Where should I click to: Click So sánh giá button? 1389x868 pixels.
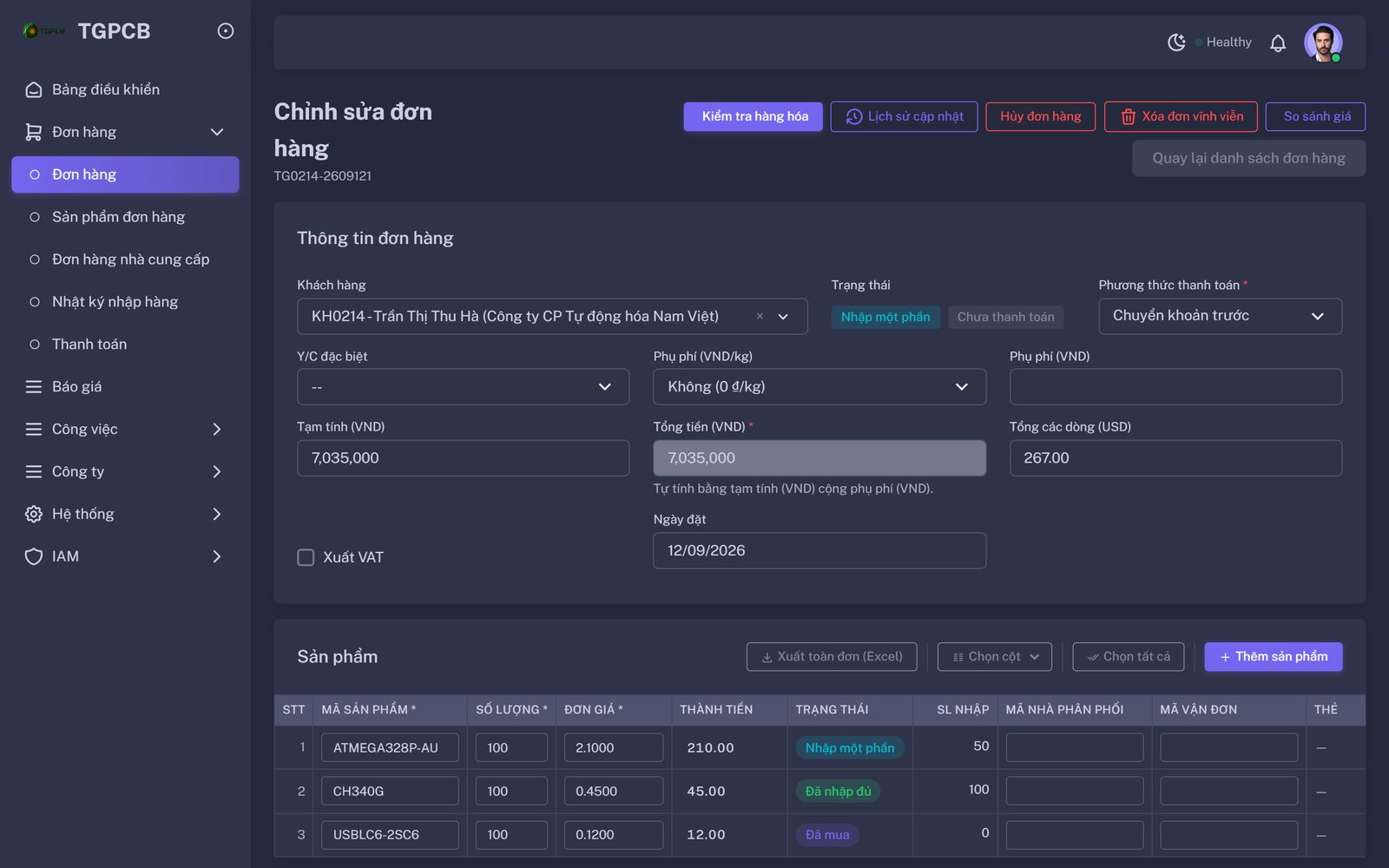pyautogui.click(x=1316, y=116)
